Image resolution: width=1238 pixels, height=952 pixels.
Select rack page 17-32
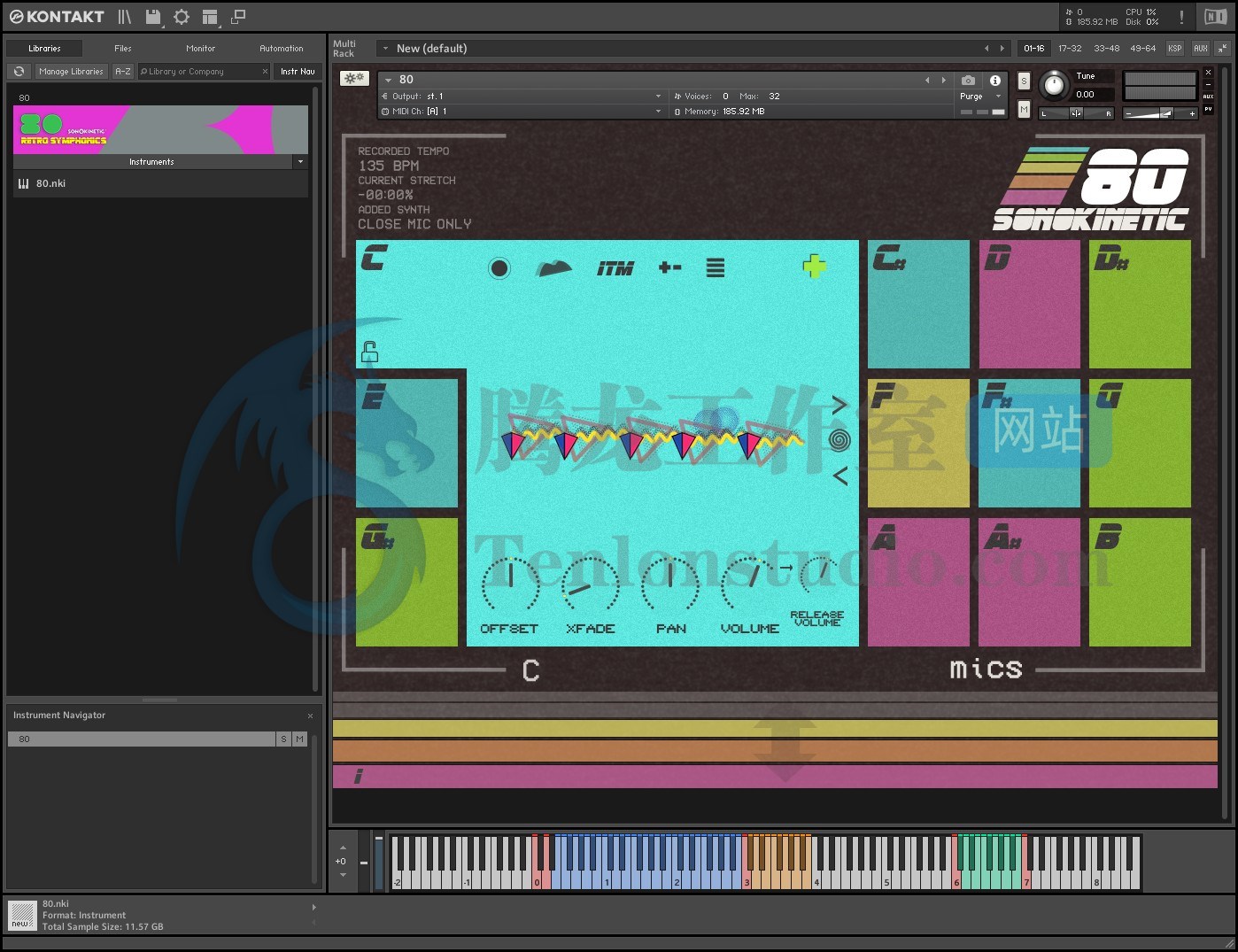click(x=1070, y=49)
